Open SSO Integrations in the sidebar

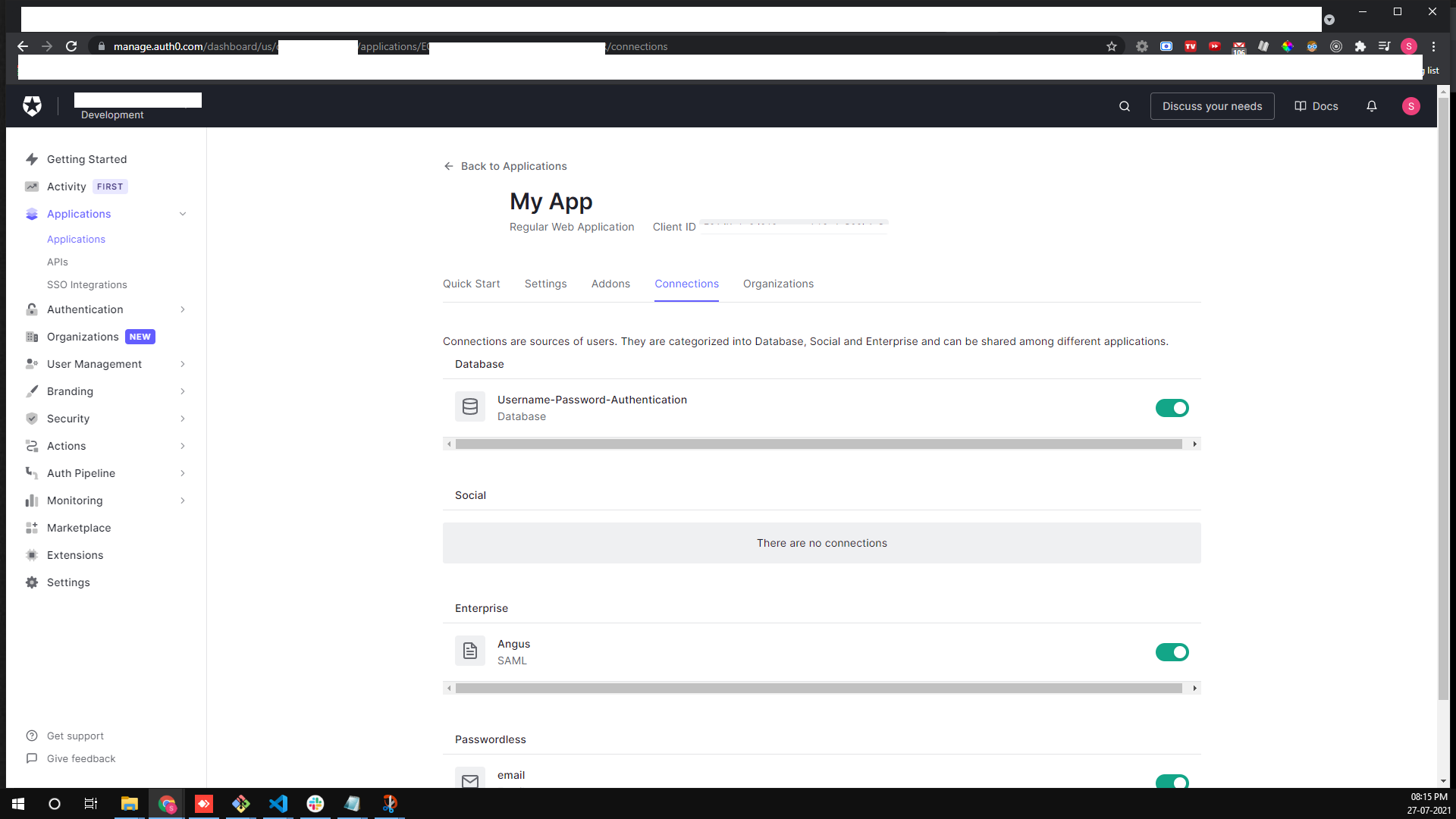tap(87, 284)
